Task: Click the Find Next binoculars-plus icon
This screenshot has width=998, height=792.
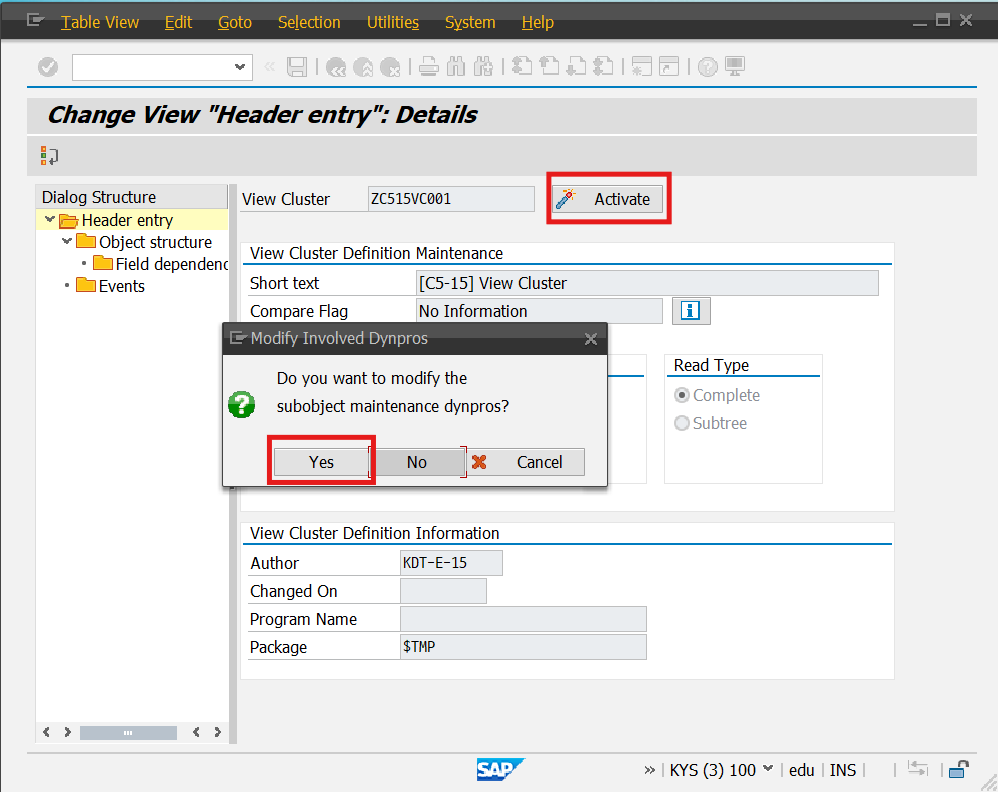Action: pos(483,67)
